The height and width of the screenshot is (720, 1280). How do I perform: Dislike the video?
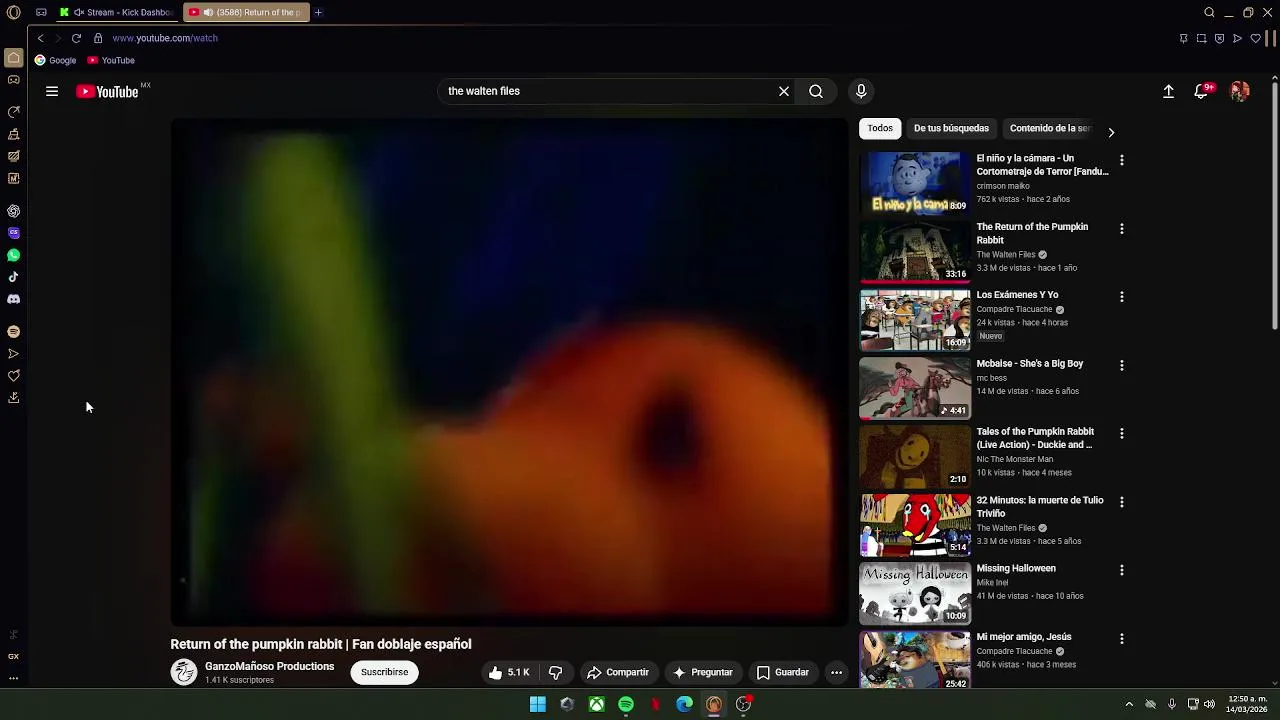coord(556,673)
